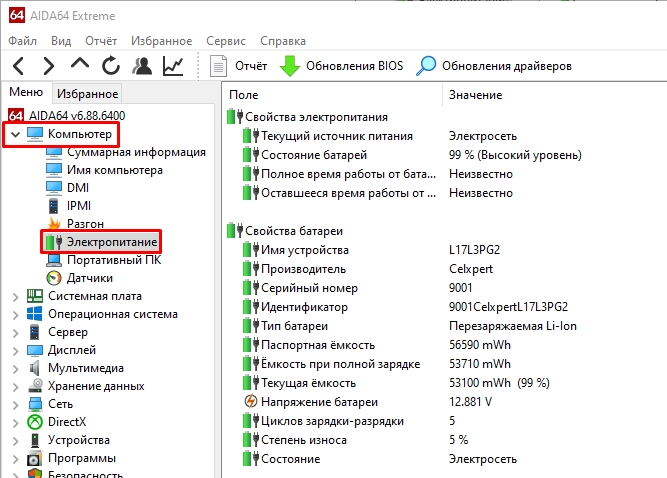The width and height of the screenshot is (667, 478).
Task: Select the Степень износа row
Action: [303, 440]
